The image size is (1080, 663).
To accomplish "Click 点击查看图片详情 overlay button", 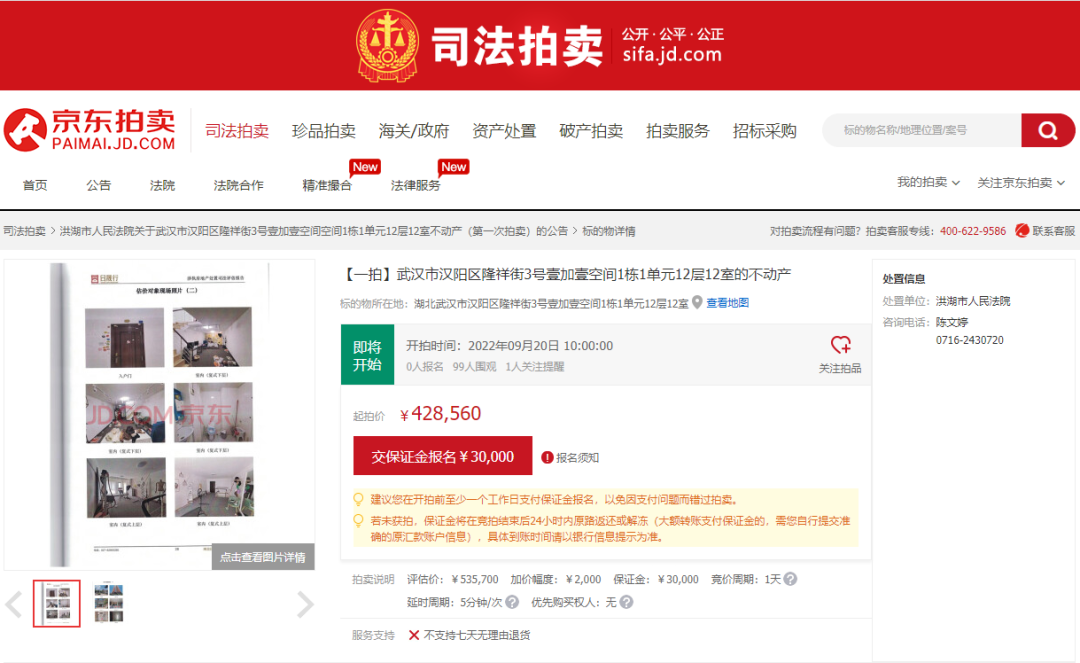I will click(x=263, y=557).
